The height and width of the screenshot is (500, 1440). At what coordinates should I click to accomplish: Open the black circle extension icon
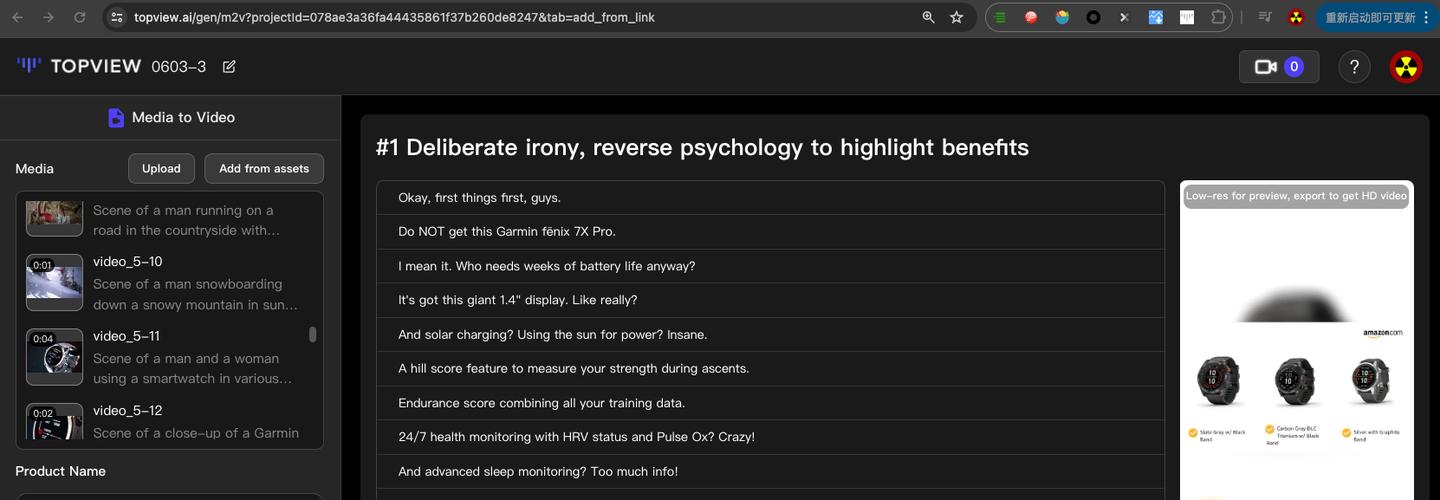pos(1093,17)
